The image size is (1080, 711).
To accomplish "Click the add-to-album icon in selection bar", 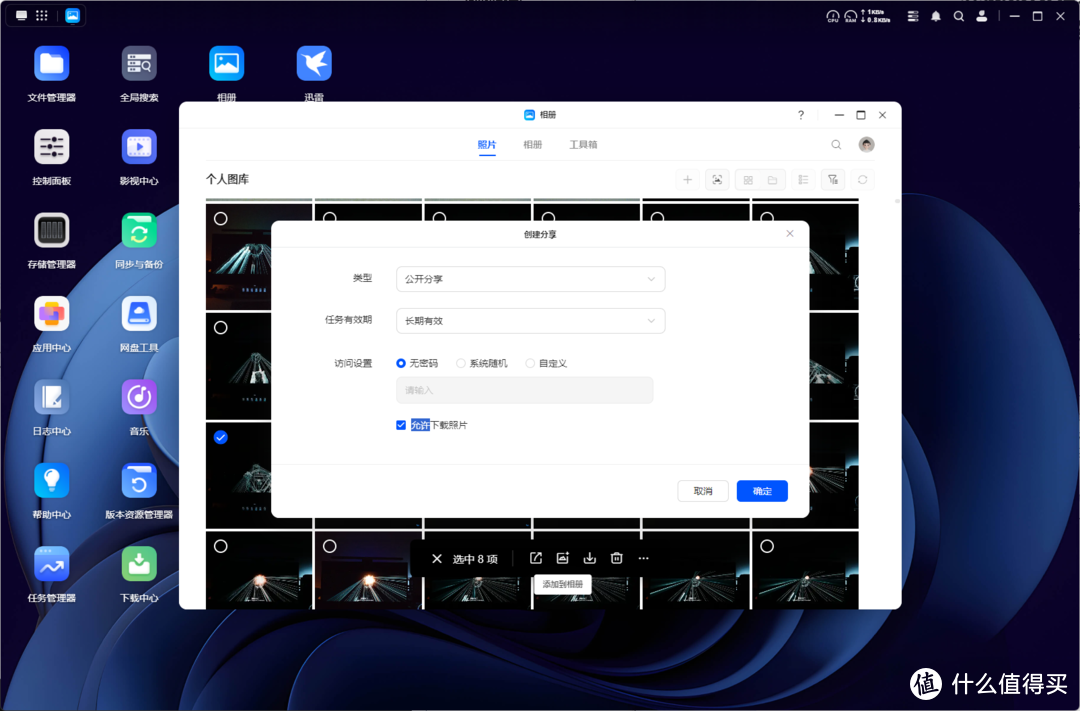I will [563, 558].
